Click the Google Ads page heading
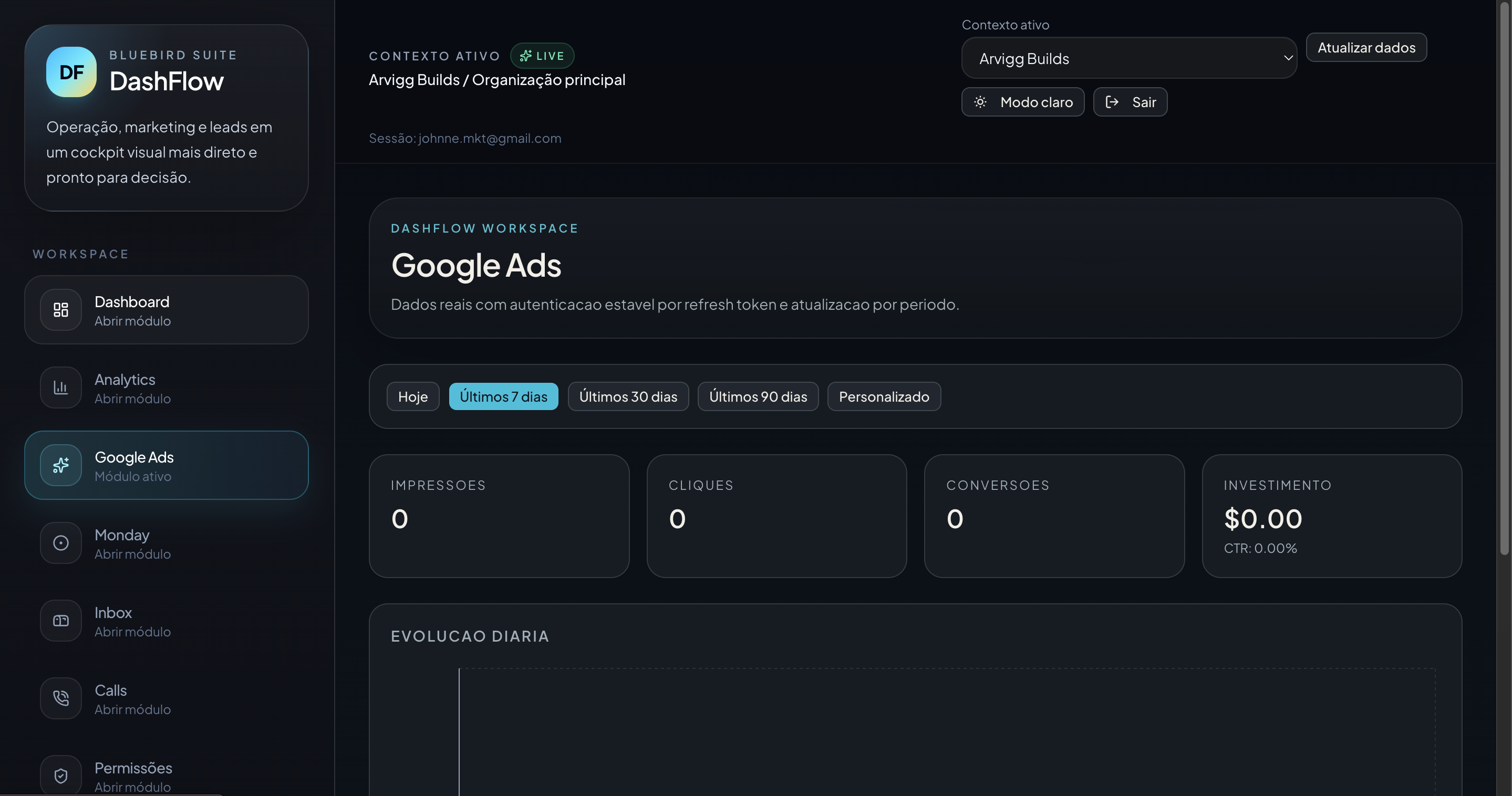Screen dimensions: 1512x796 [476, 265]
